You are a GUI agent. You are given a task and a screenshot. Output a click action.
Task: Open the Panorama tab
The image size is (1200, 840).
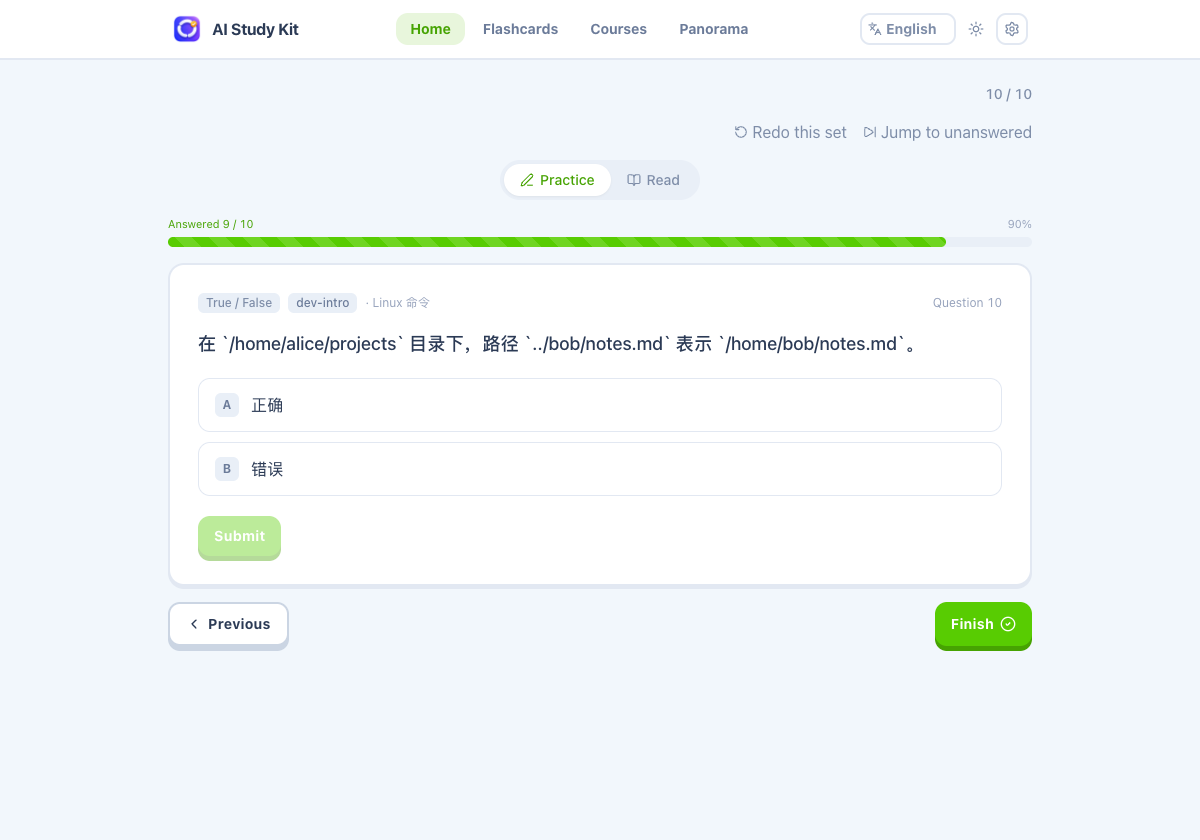(x=713, y=29)
